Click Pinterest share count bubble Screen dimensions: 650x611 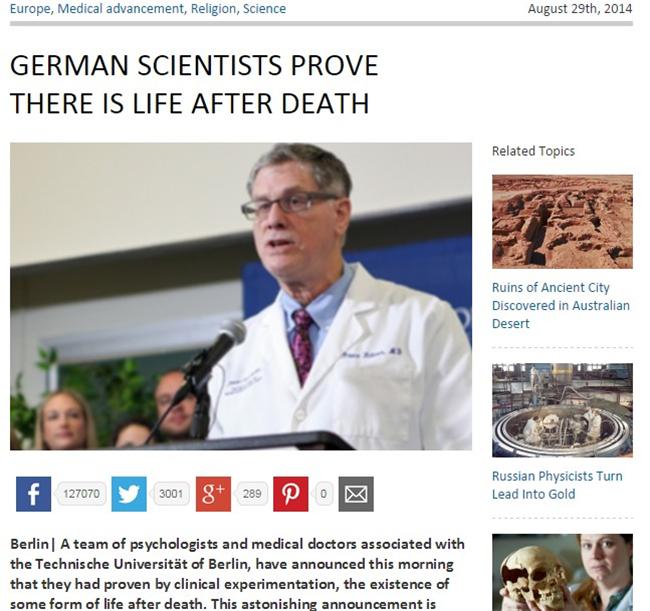323,494
